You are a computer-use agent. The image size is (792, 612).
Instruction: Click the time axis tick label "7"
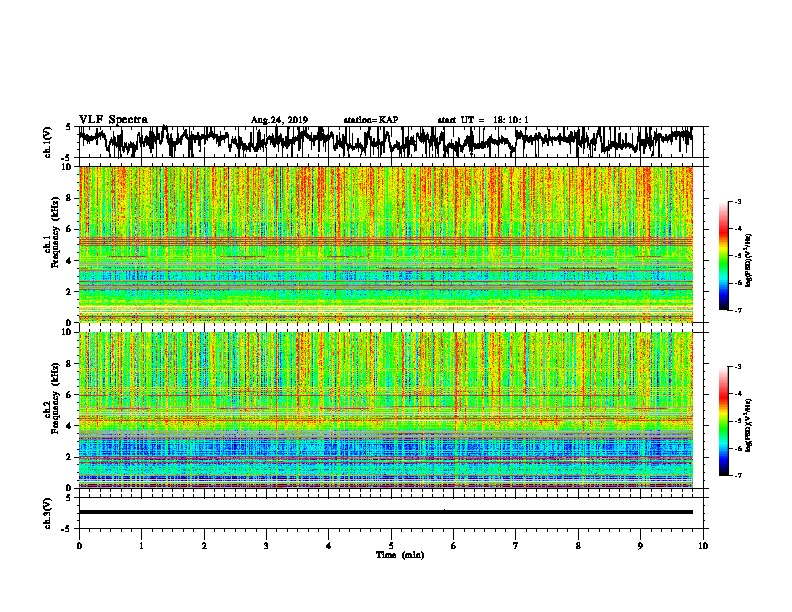point(516,545)
